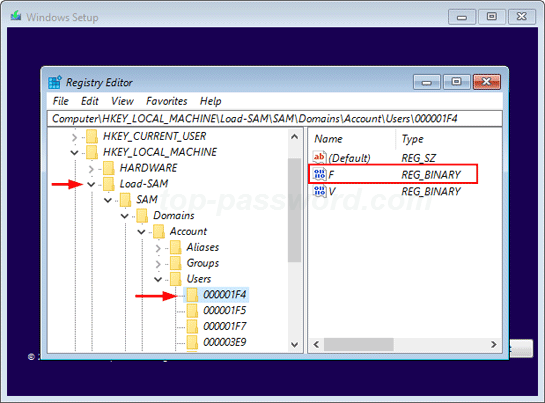This screenshot has height=403, width=545.
Task: Select the 000001F5 folder icon
Action: pyautogui.click(x=192, y=310)
